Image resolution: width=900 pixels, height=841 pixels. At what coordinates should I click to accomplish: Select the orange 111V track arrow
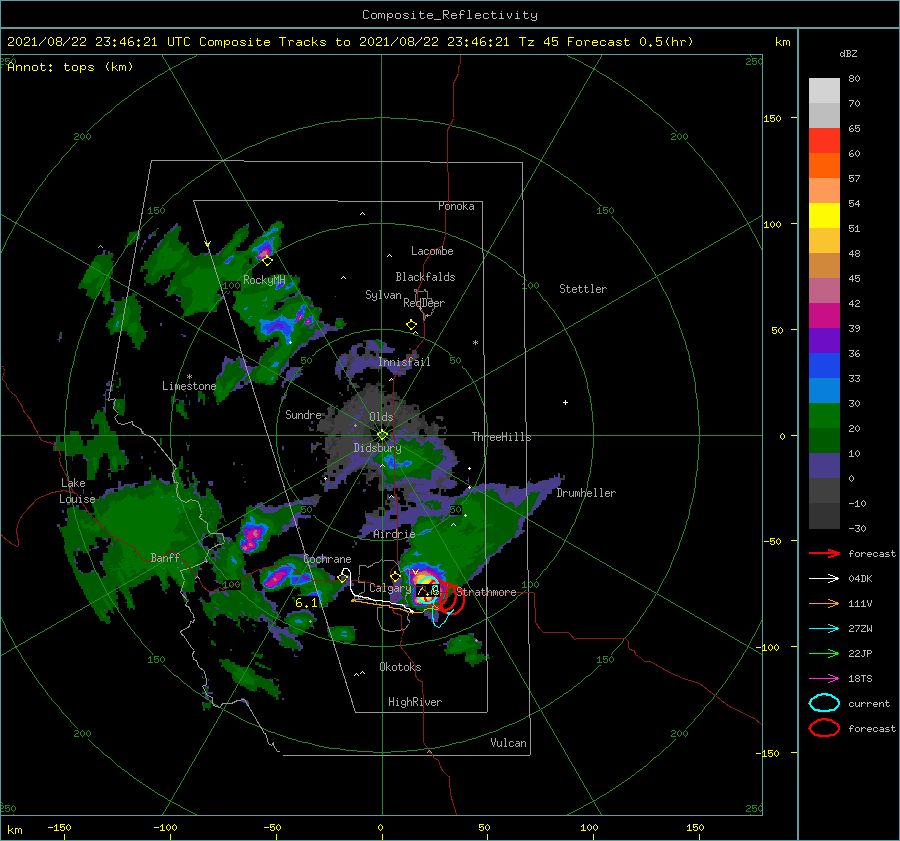tap(824, 603)
